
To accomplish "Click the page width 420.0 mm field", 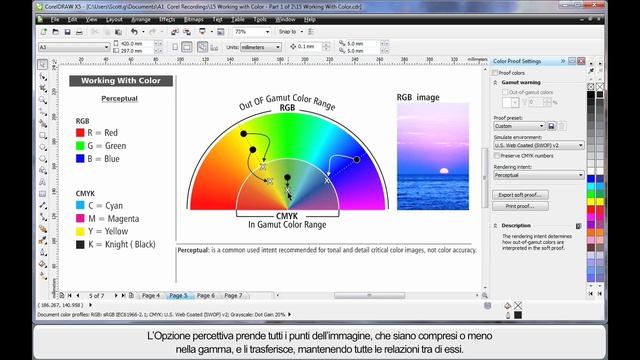I will coord(137,44).
